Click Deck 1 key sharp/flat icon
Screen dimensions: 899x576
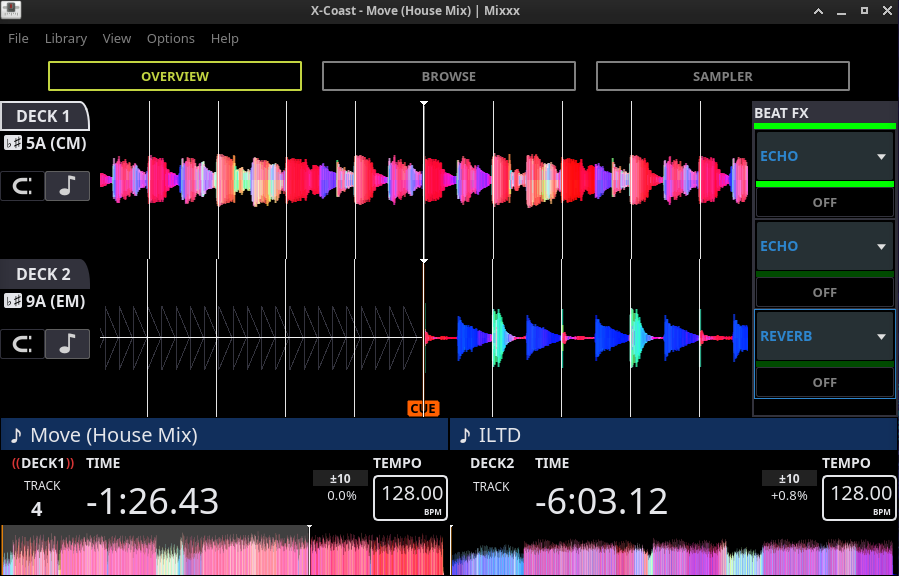click(13, 143)
